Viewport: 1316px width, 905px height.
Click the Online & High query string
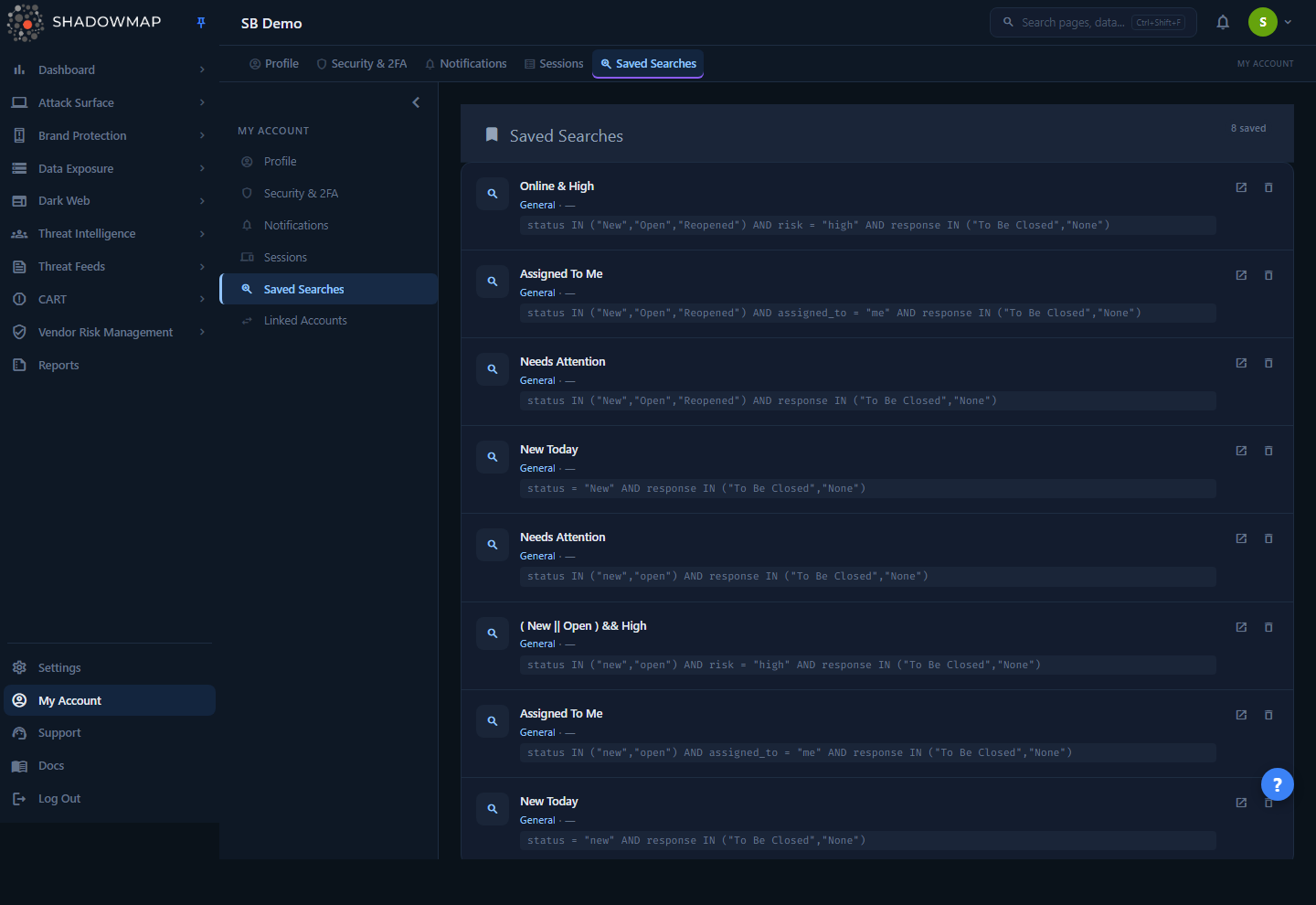868,225
